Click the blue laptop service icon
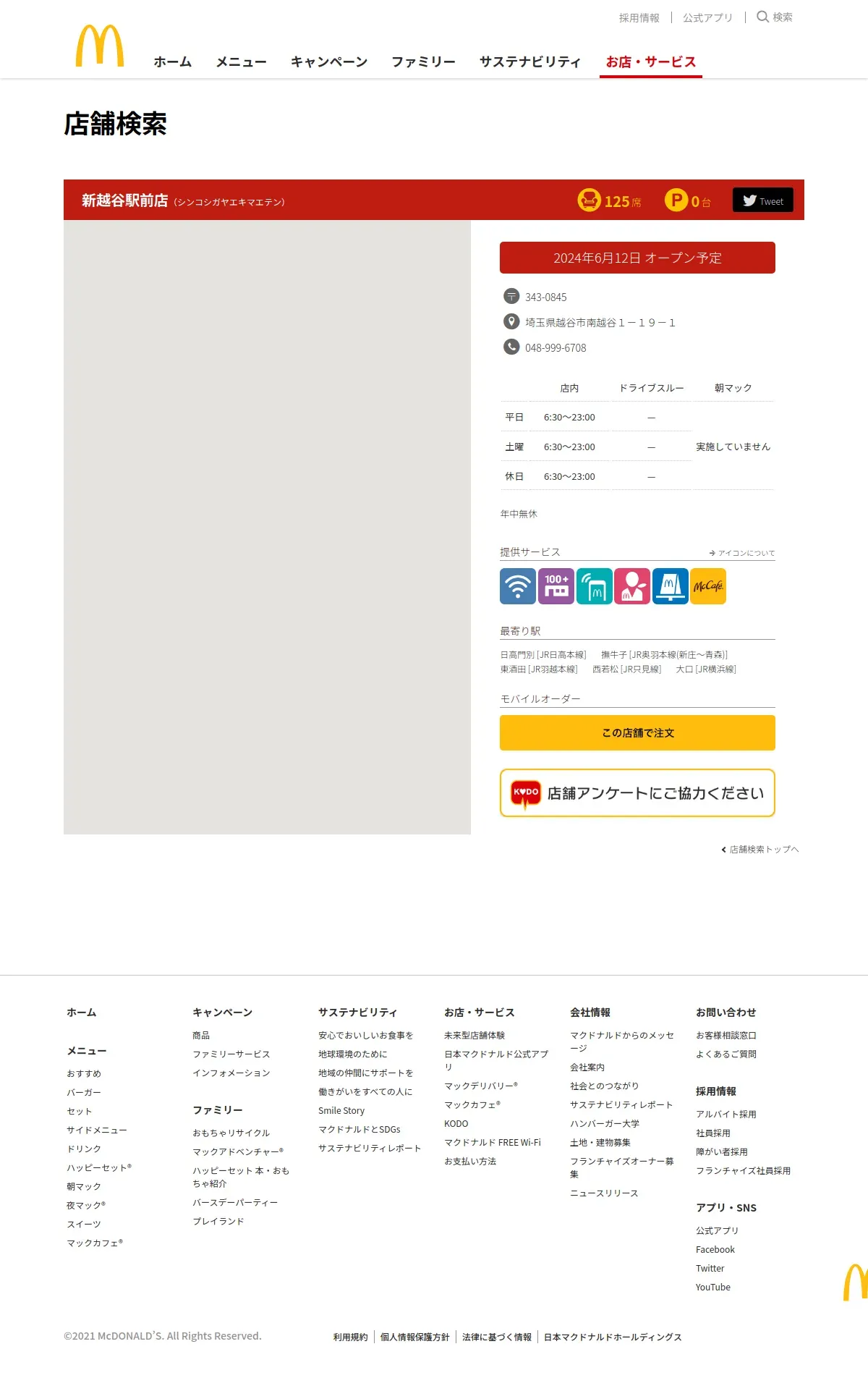The image size is (868, 1378). tap(671, 586)
